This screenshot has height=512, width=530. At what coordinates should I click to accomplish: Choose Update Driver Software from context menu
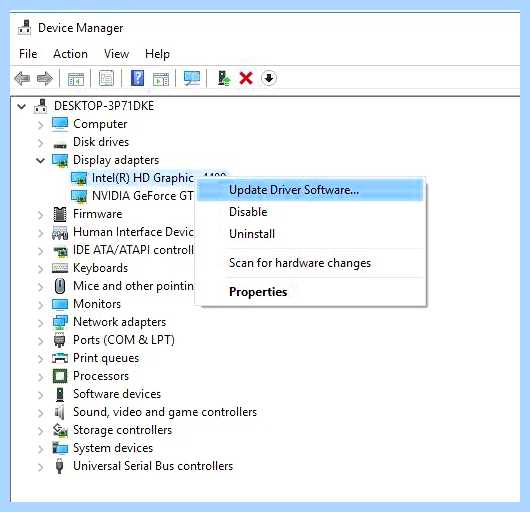310,190
